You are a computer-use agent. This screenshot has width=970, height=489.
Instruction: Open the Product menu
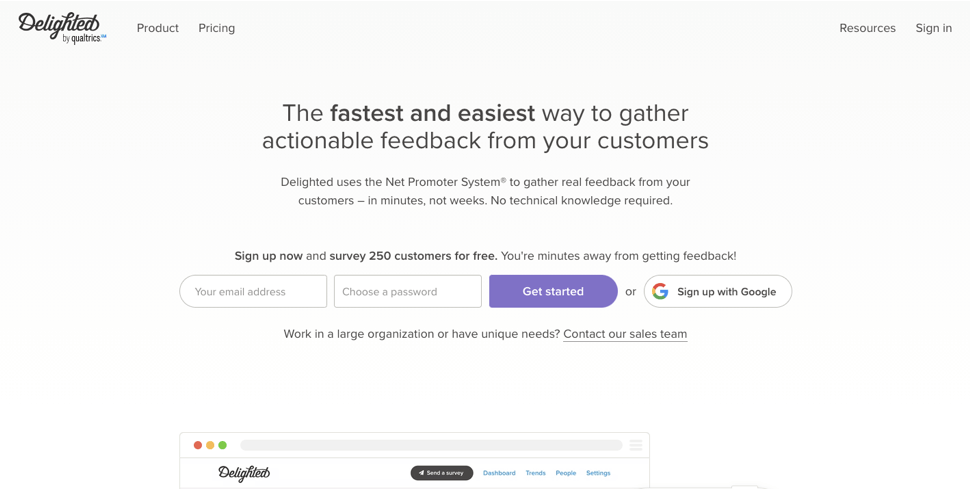coord(158,28)
